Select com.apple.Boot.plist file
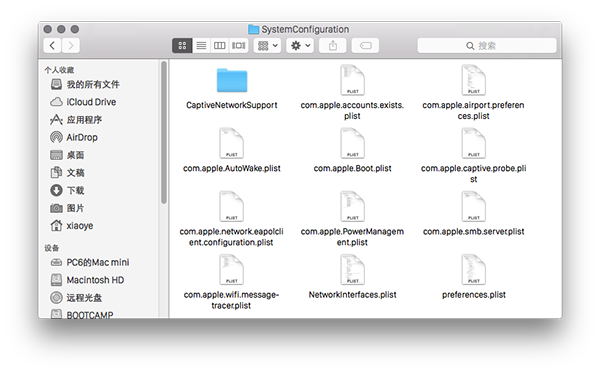Image resolution: width=600 pixels, height=373 pixels. 352,151
